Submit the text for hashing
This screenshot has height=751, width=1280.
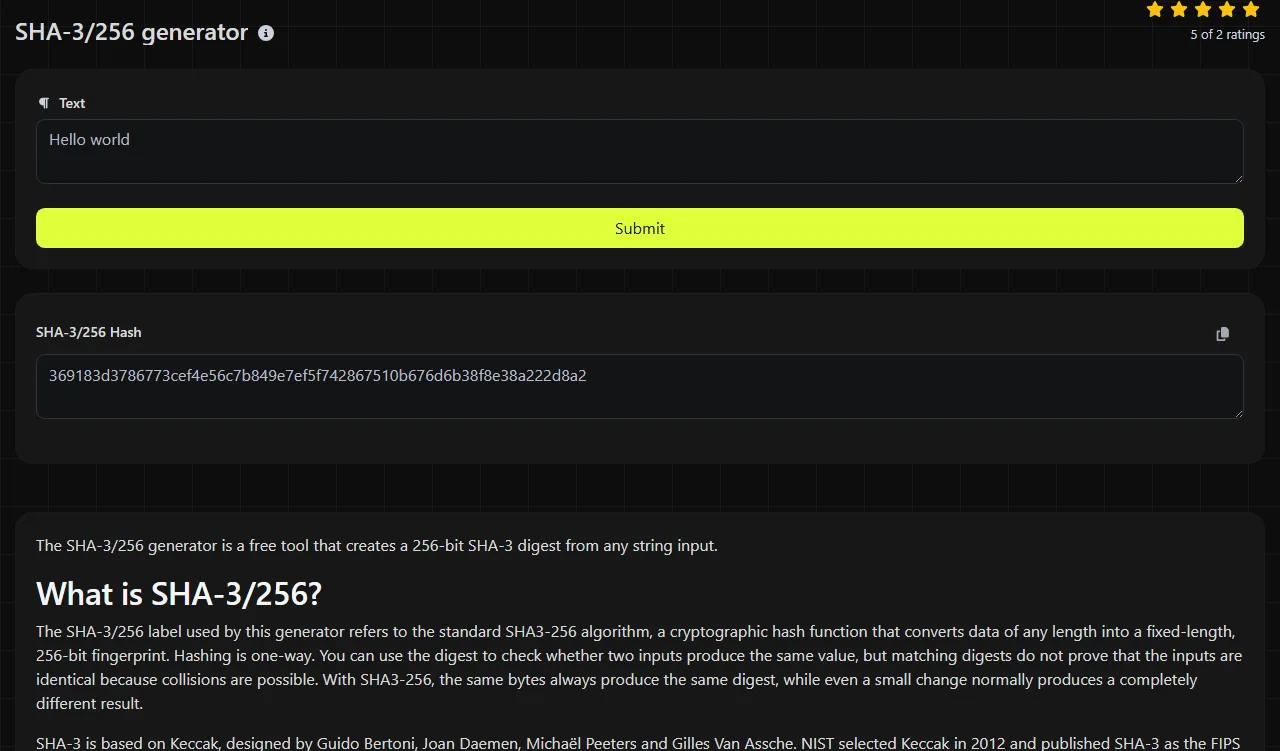click(640, 228)
